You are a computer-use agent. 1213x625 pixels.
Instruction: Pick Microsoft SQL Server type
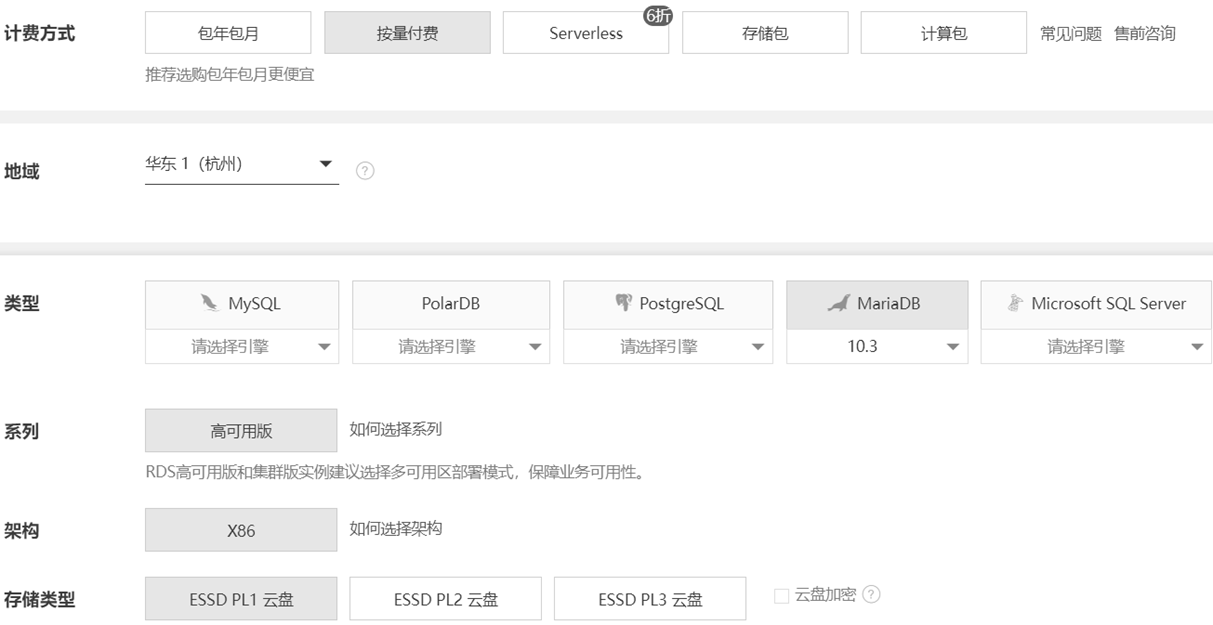[x=1096, y=304]
